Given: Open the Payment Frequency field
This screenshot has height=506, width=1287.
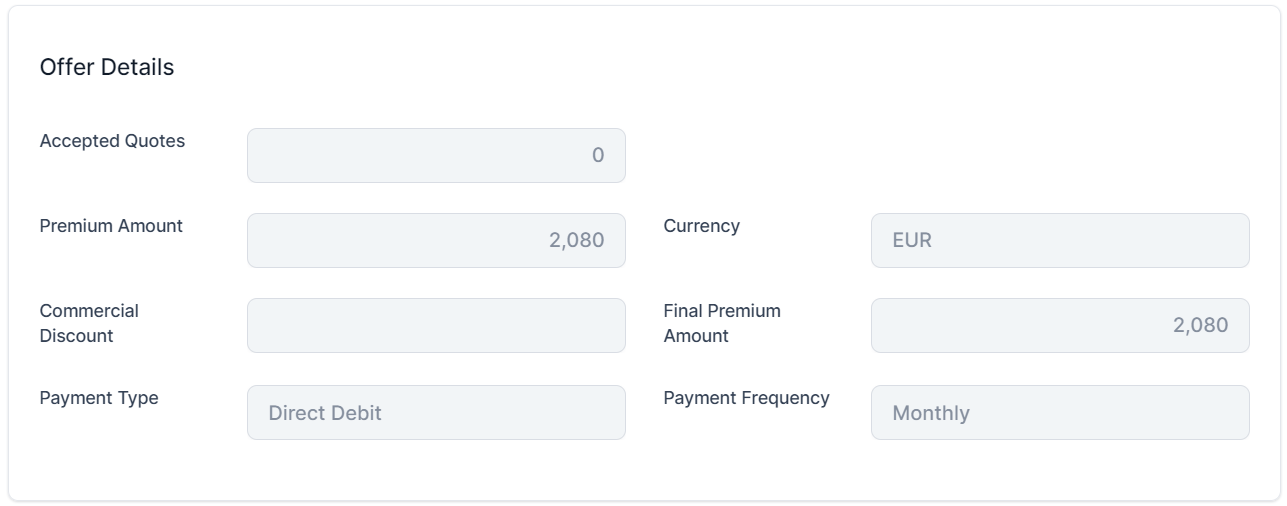Looking at the screenshot, I should [1060, 412].
